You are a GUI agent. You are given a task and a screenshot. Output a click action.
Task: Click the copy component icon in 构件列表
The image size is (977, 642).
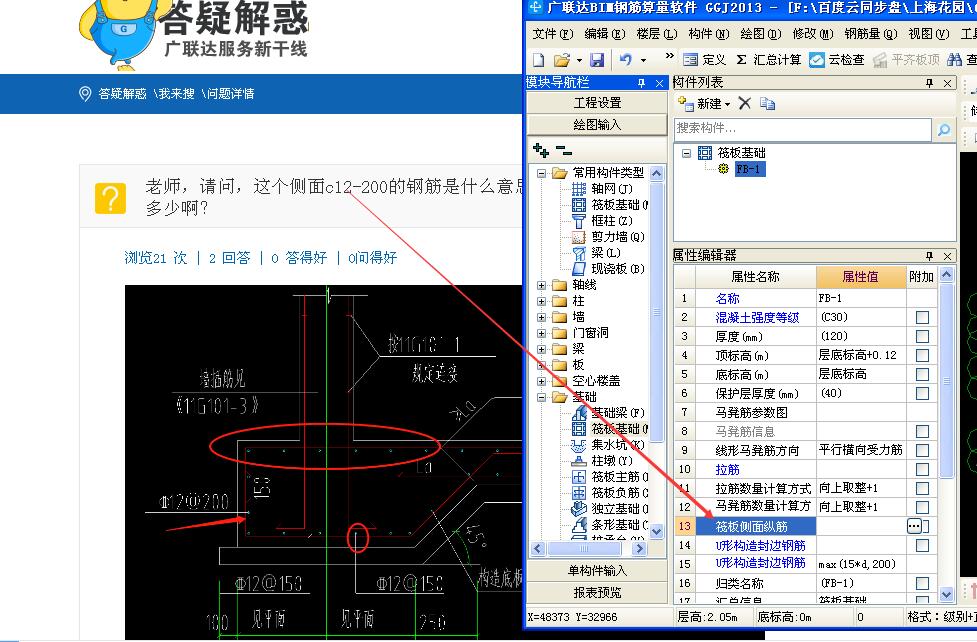pyautogui.click(x=767, y=103)
